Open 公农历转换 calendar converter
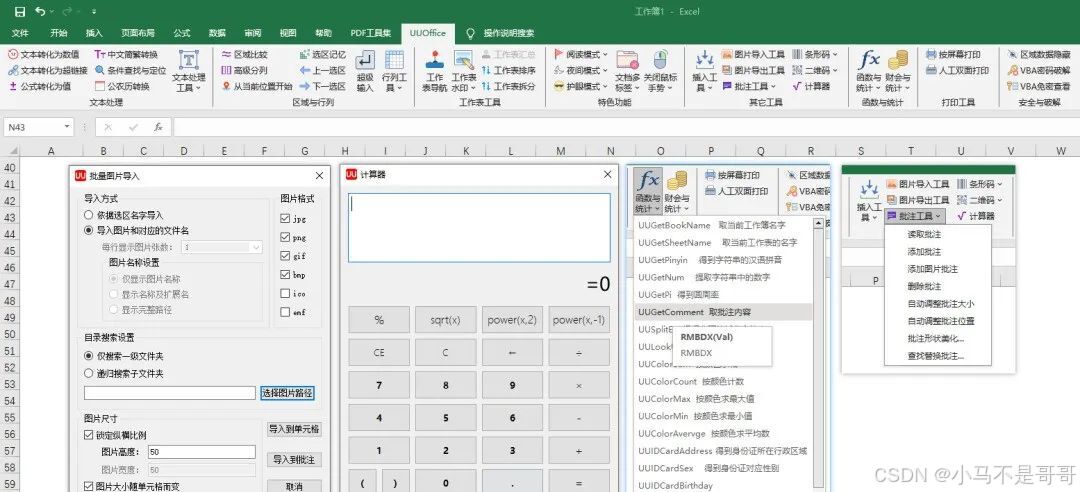The image size is (1080, 492). pyautogui.click(x=122, y=86)
